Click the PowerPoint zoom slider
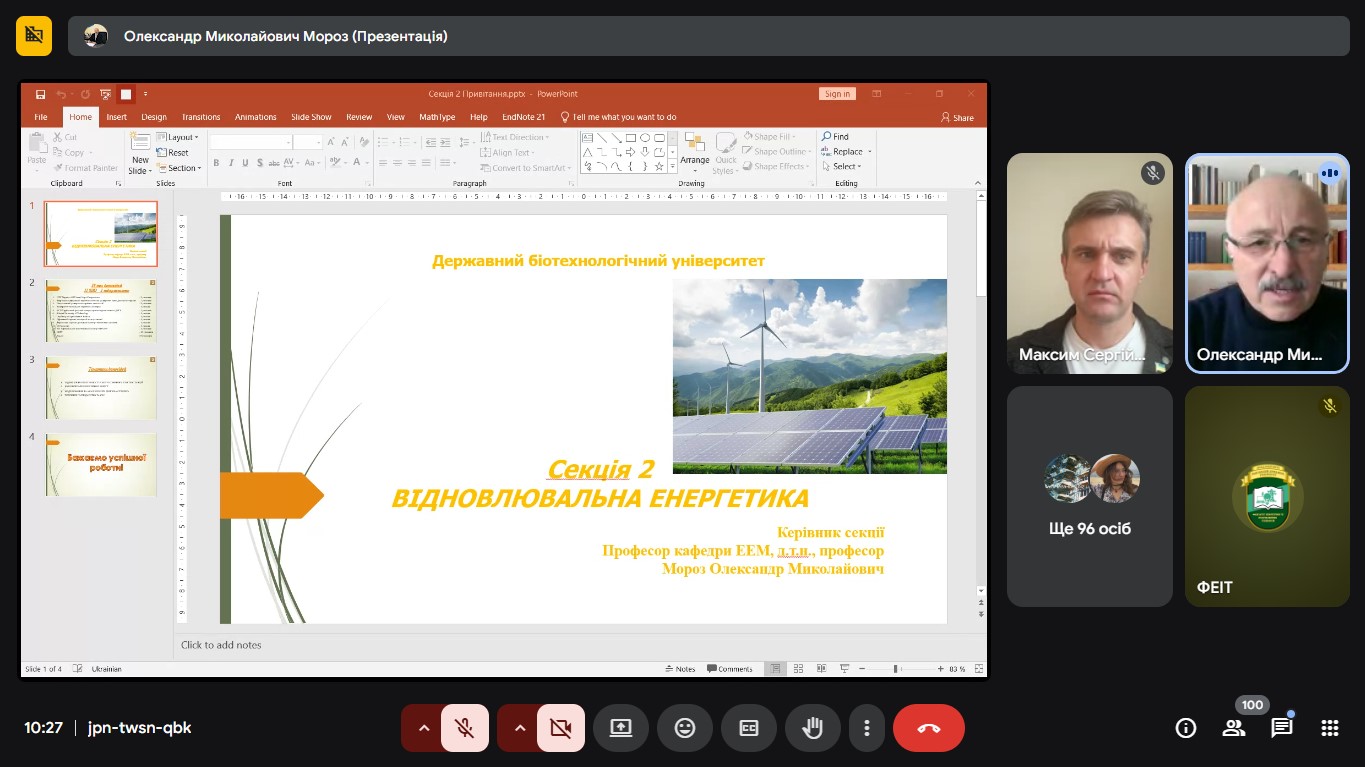 click(x=897, y=669)
